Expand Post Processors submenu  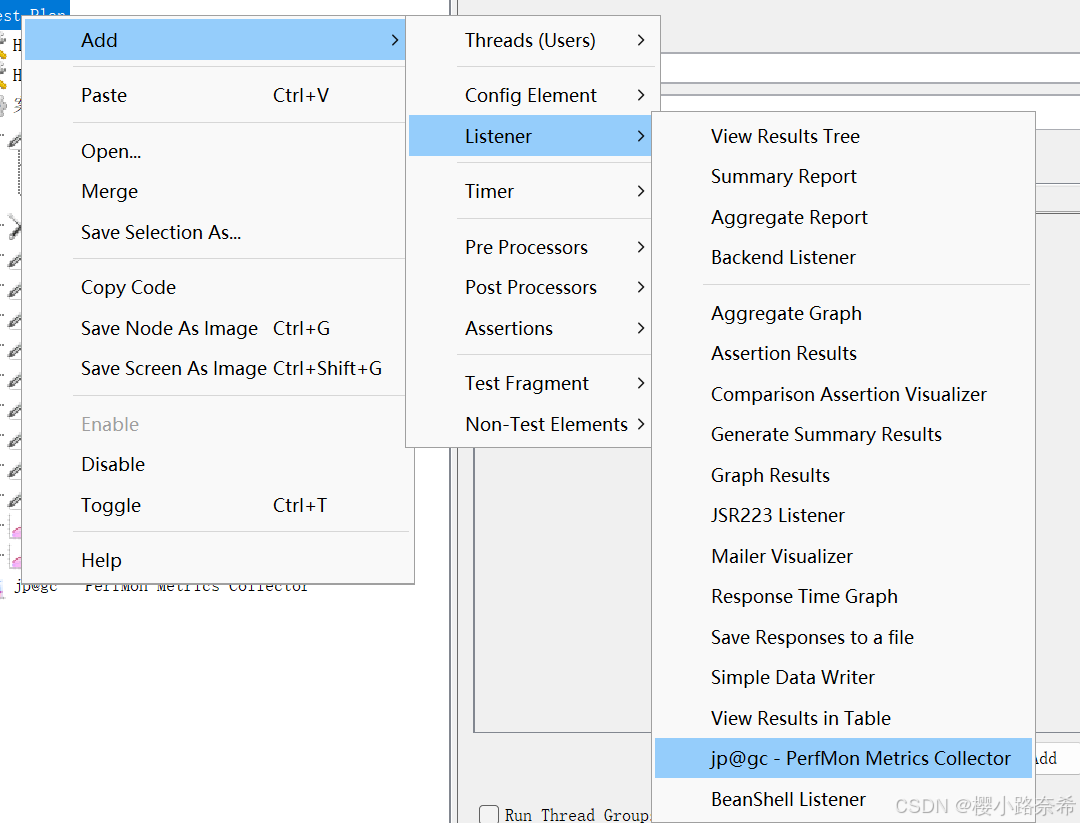tap(530, 287)
